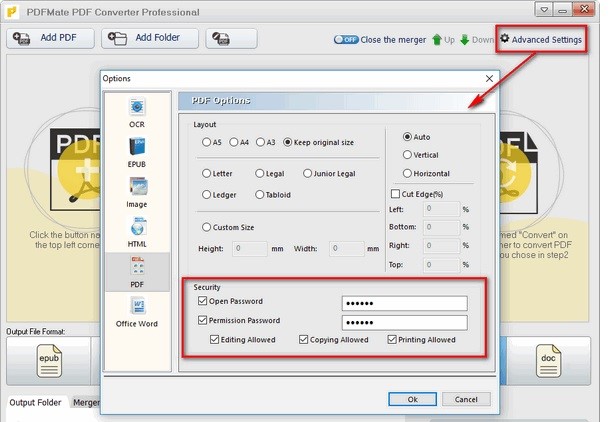Click the Permission Password input field

point(405,322)
